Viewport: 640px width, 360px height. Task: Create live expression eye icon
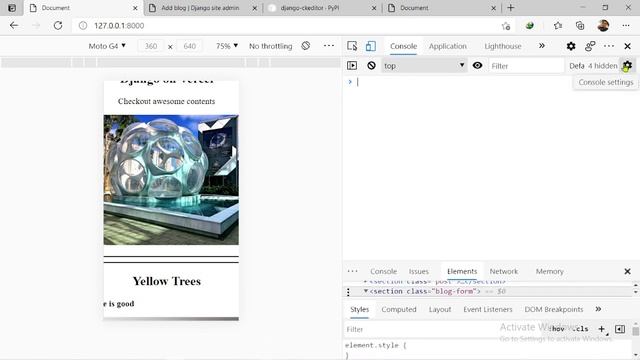(x=477, y=66)
